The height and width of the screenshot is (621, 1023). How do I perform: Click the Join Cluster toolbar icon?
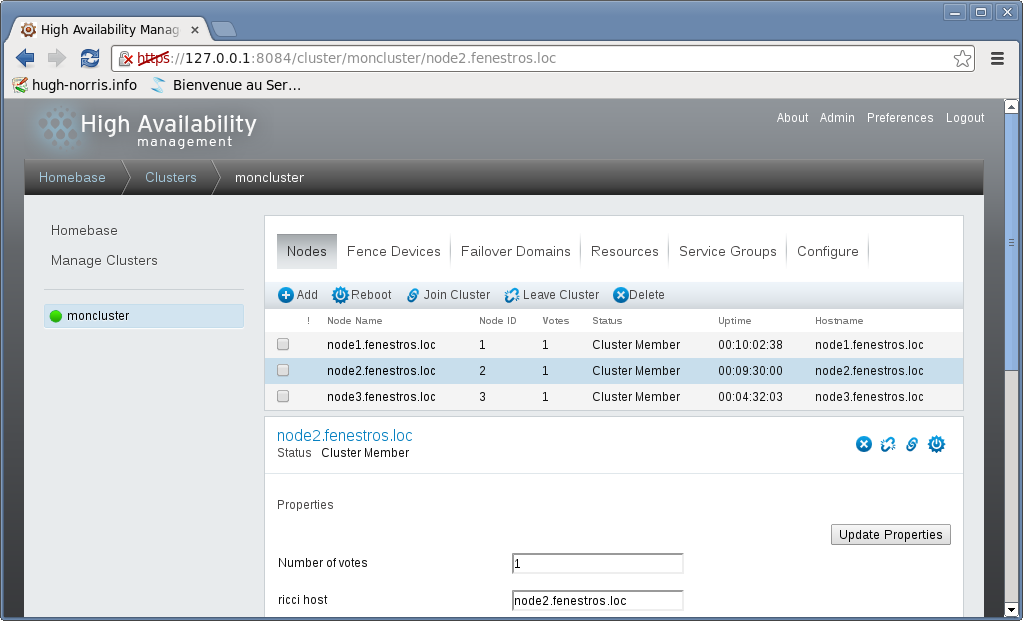pyautogui.click(x=413, y=295)
